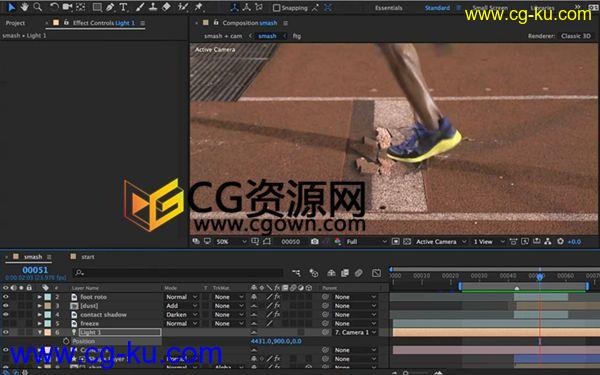This screenshot has width=600, height=375.
Task: Select the Eraser tool
Action: 166,7
